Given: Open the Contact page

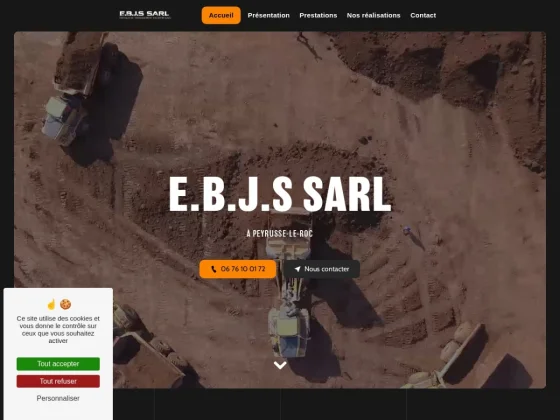Looking at the screenshot, I should click(423, 15).
